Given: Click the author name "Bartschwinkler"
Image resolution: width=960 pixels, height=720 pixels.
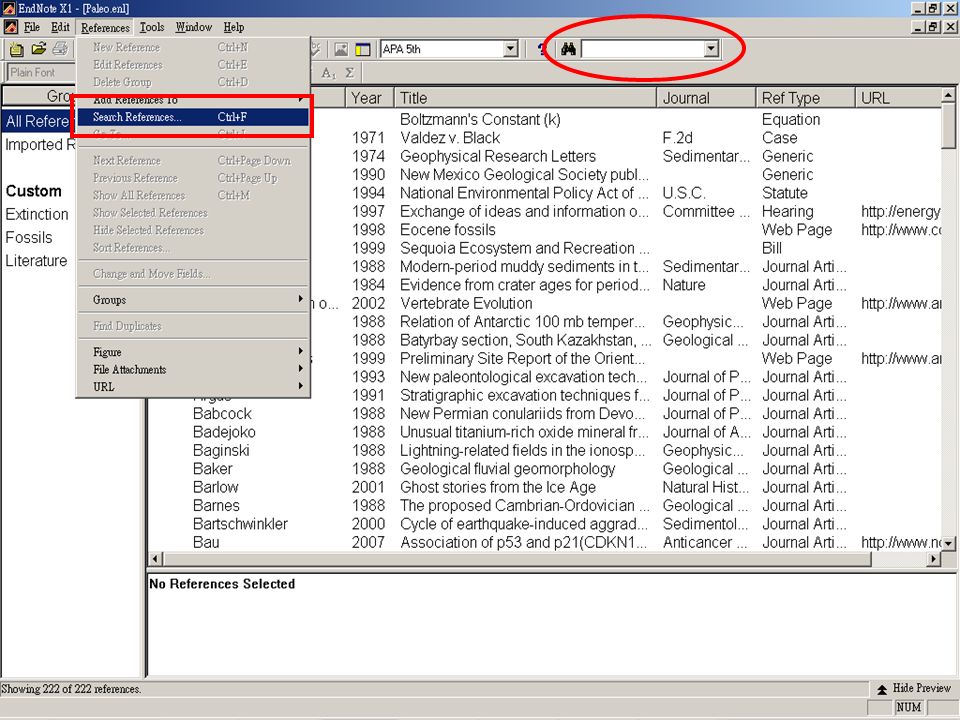Looking at the screenshot, I should point(240,524).
